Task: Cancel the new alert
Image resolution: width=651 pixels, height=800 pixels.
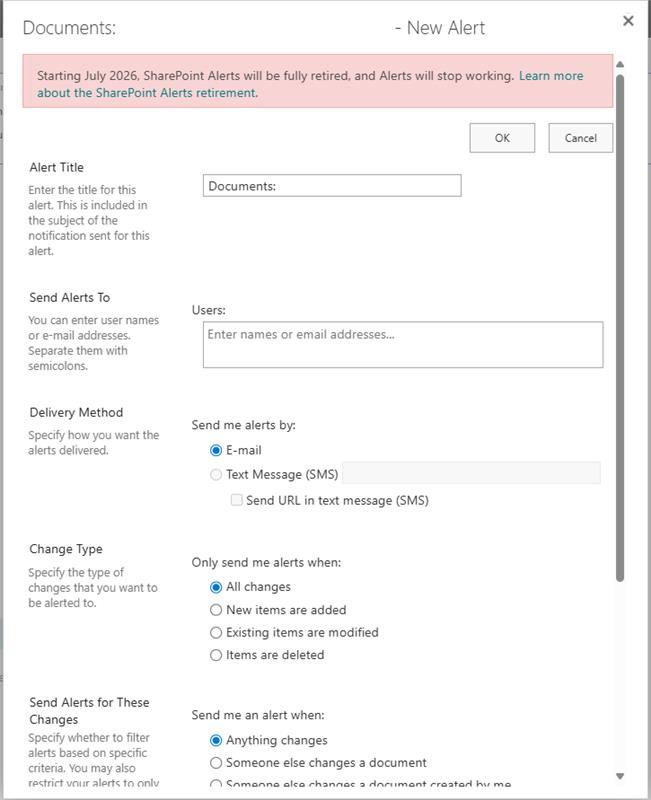Action: click(x=581, y=138)
